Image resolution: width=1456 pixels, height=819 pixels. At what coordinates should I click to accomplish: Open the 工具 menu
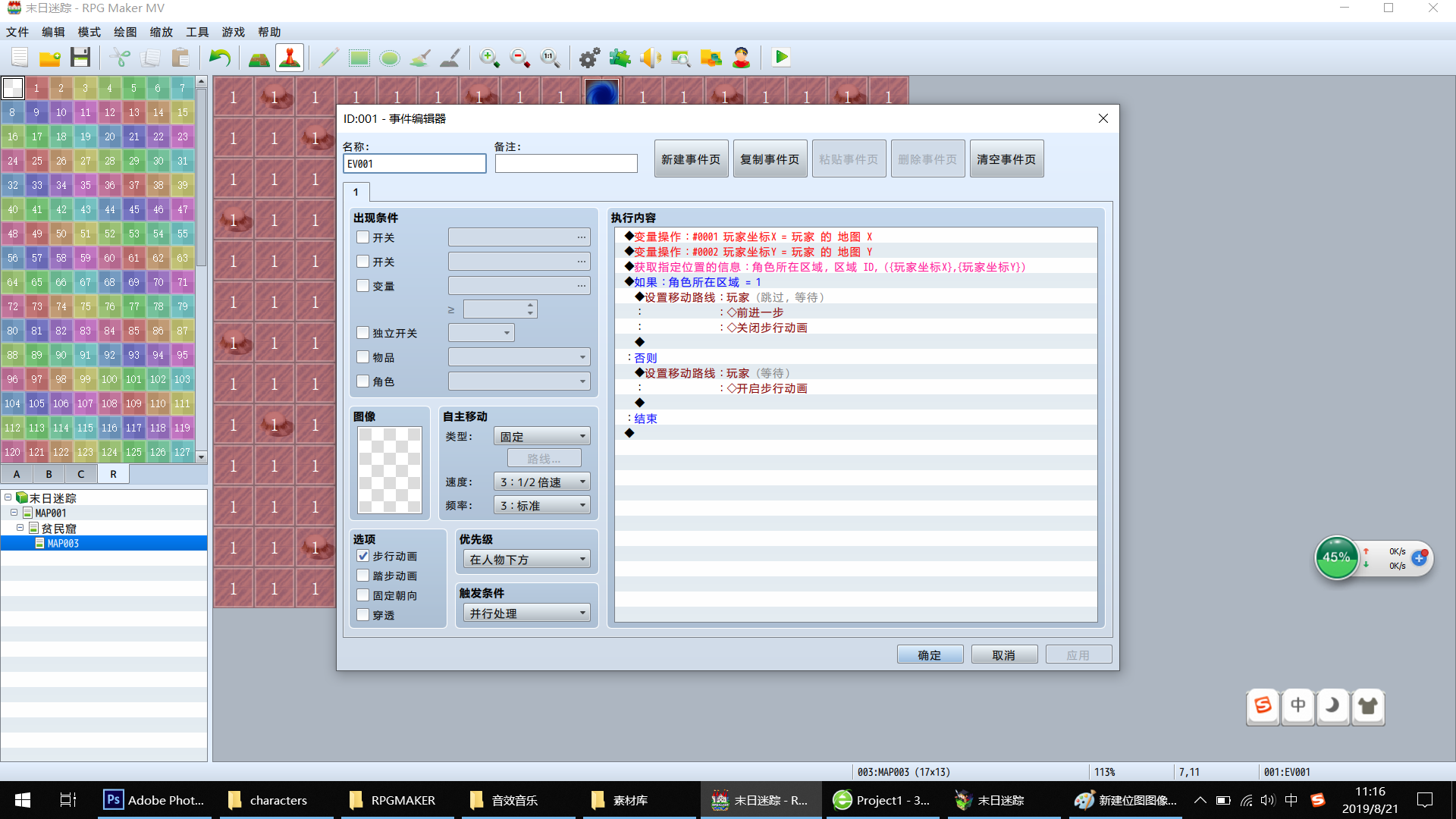click(x=197, y=32)
